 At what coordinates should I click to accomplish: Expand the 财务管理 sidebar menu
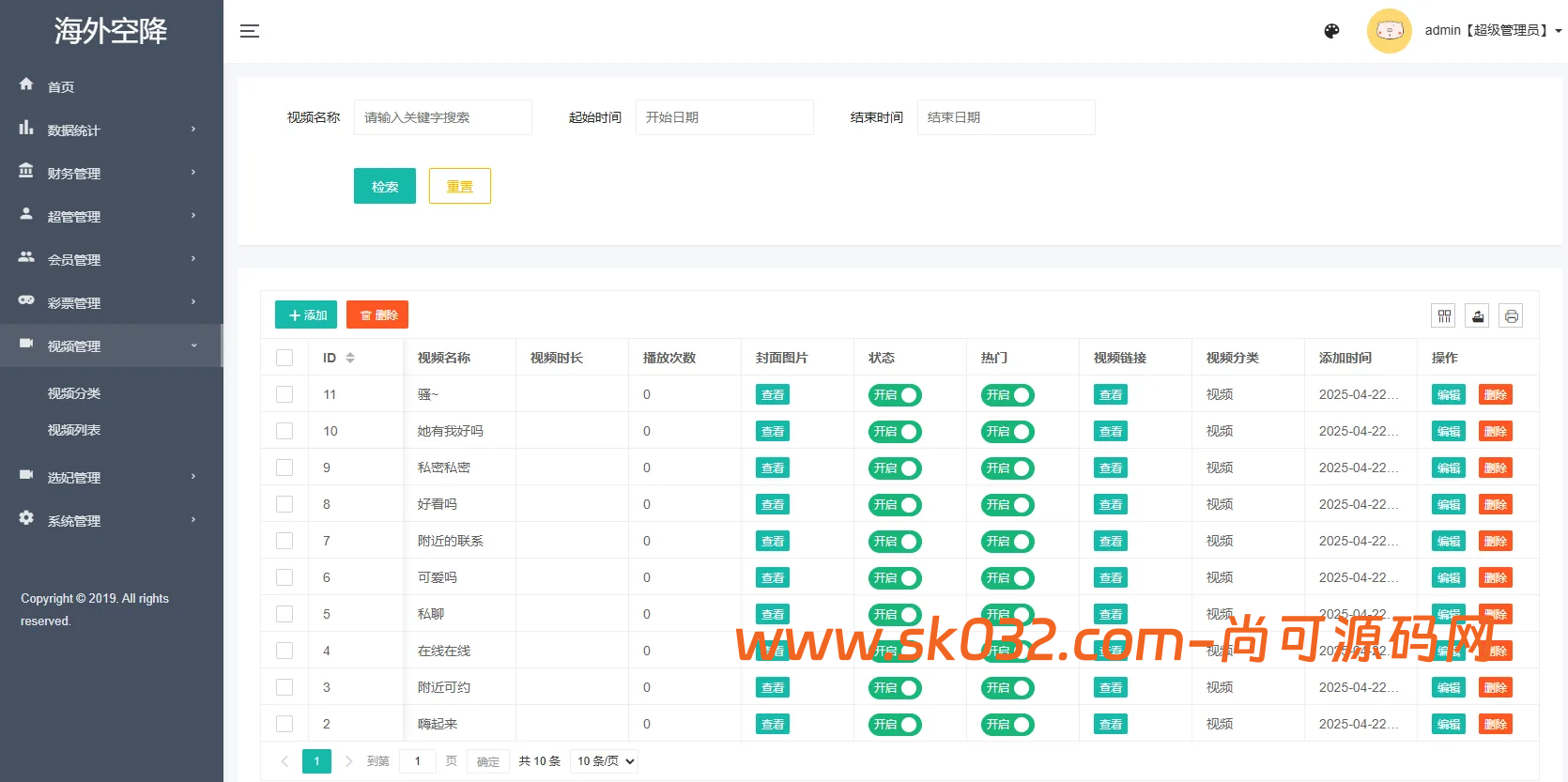[111, 173]
